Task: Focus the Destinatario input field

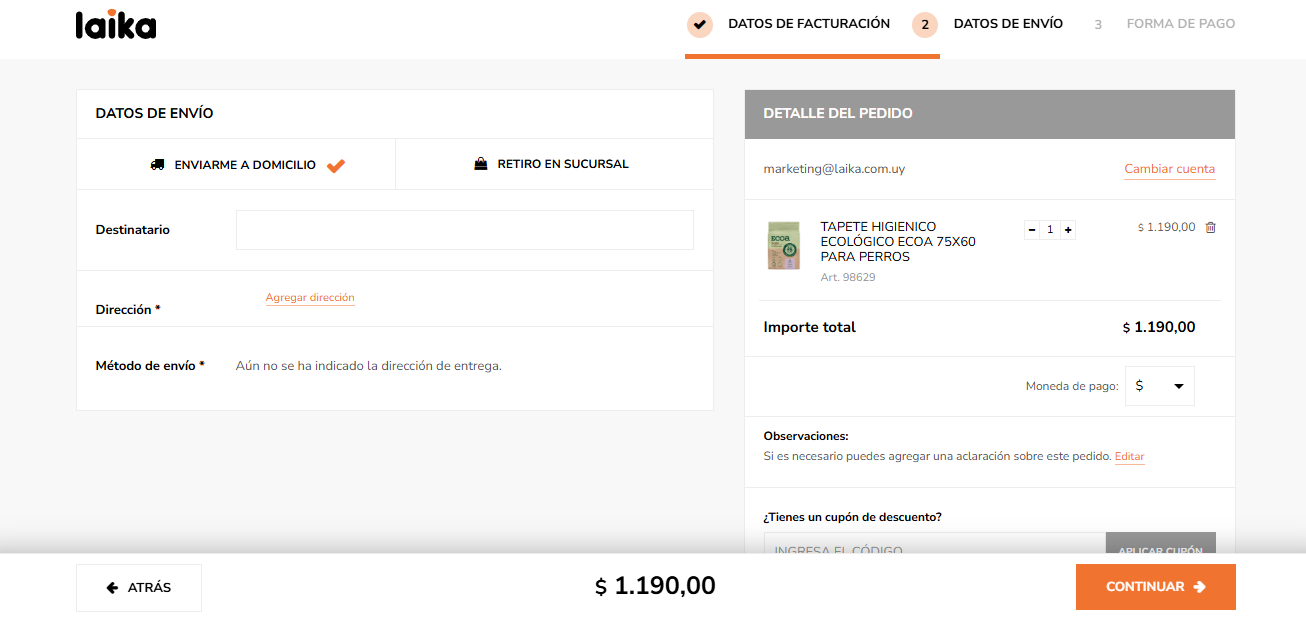Action: (464, 230)
